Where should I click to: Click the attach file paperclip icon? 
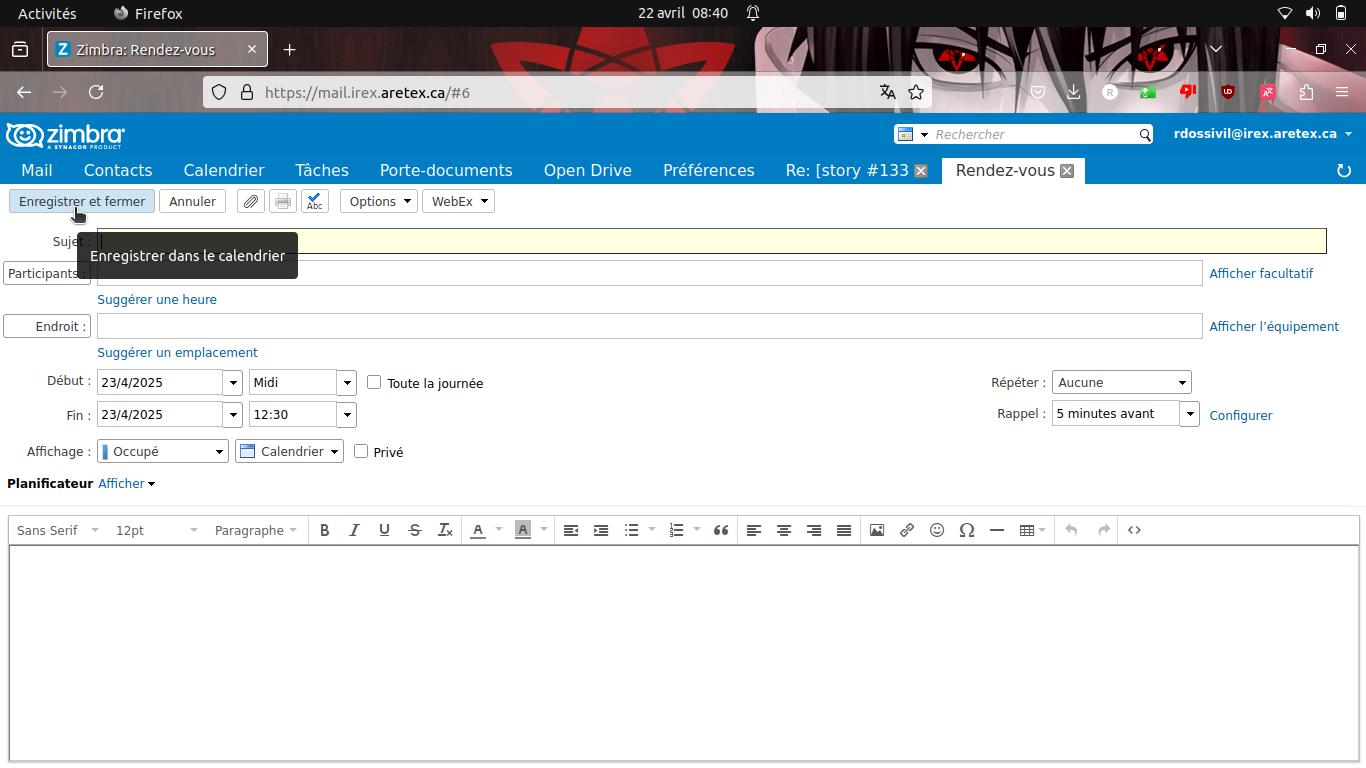pos(251,201)
